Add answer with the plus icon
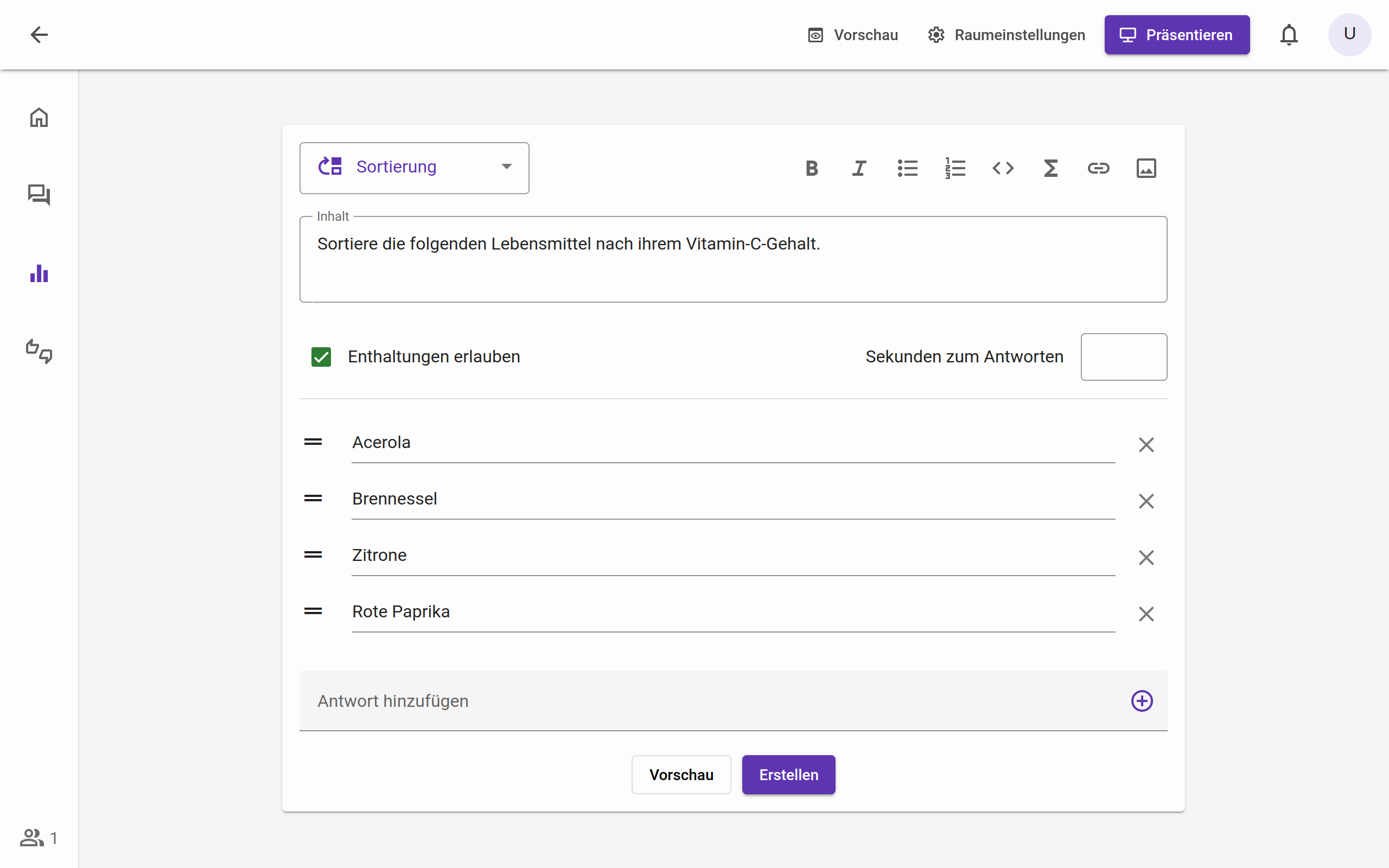 1142,701
